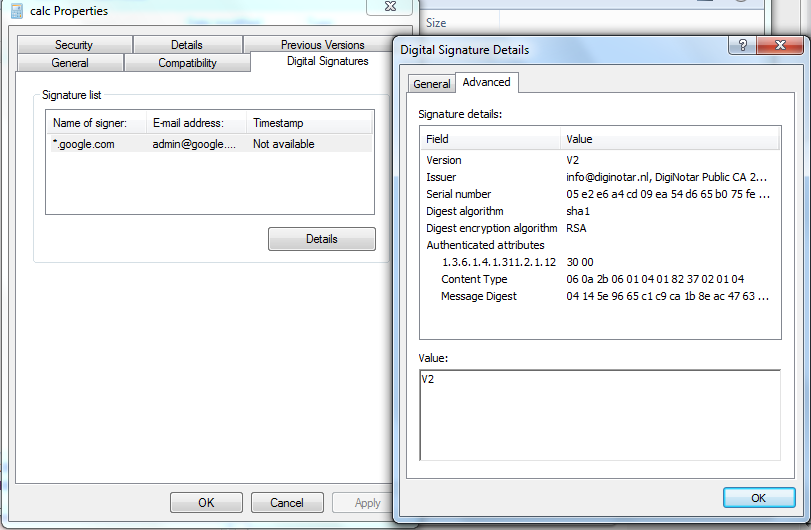Select the *.google.com signer row
This screenshot has height=530, width=811.
click(209, 144)
